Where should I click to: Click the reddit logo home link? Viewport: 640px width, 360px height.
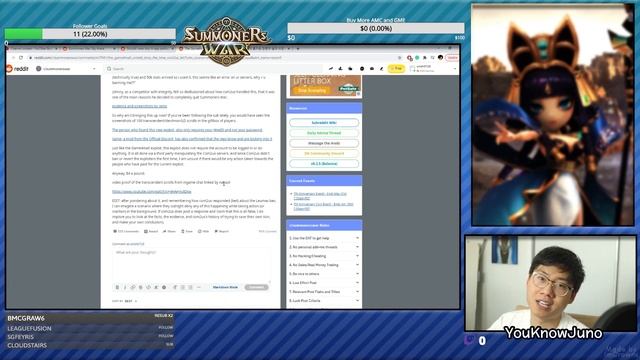tap(18, 69)
